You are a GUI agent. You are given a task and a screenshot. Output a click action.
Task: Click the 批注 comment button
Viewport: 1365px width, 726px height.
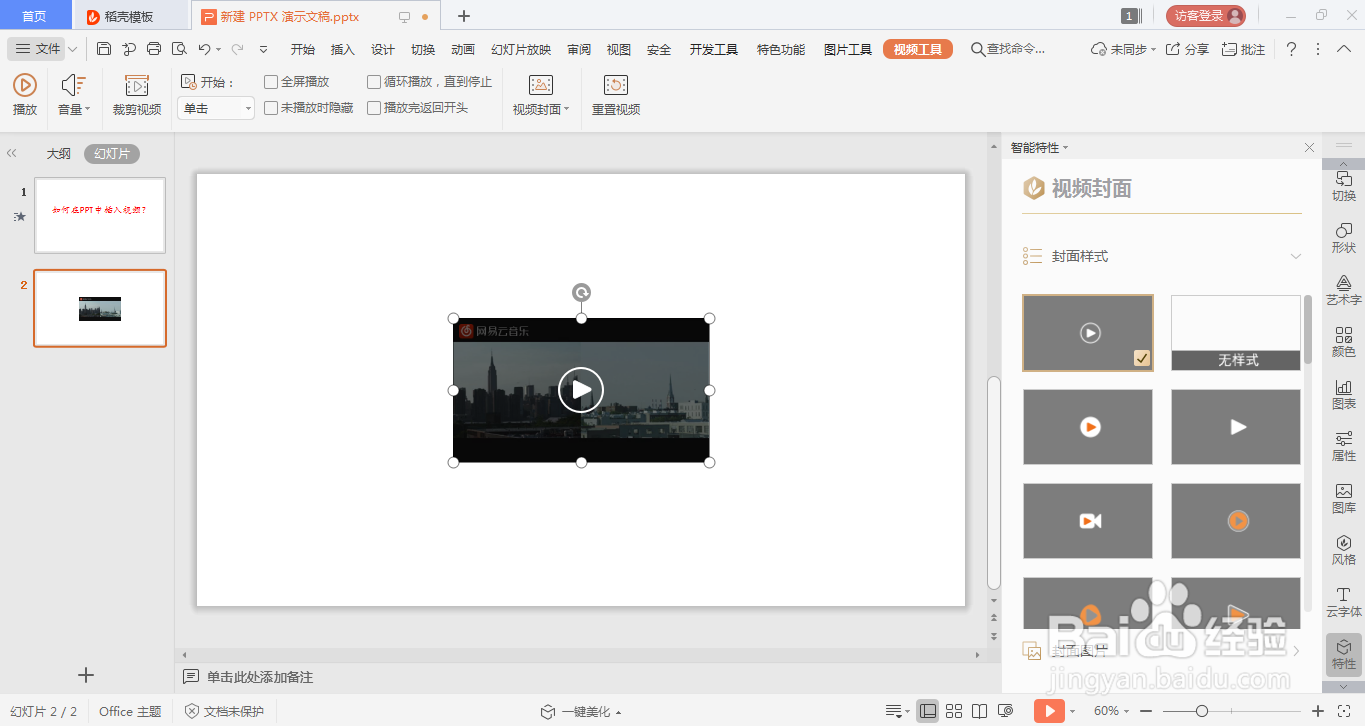tap(1244, 49)
